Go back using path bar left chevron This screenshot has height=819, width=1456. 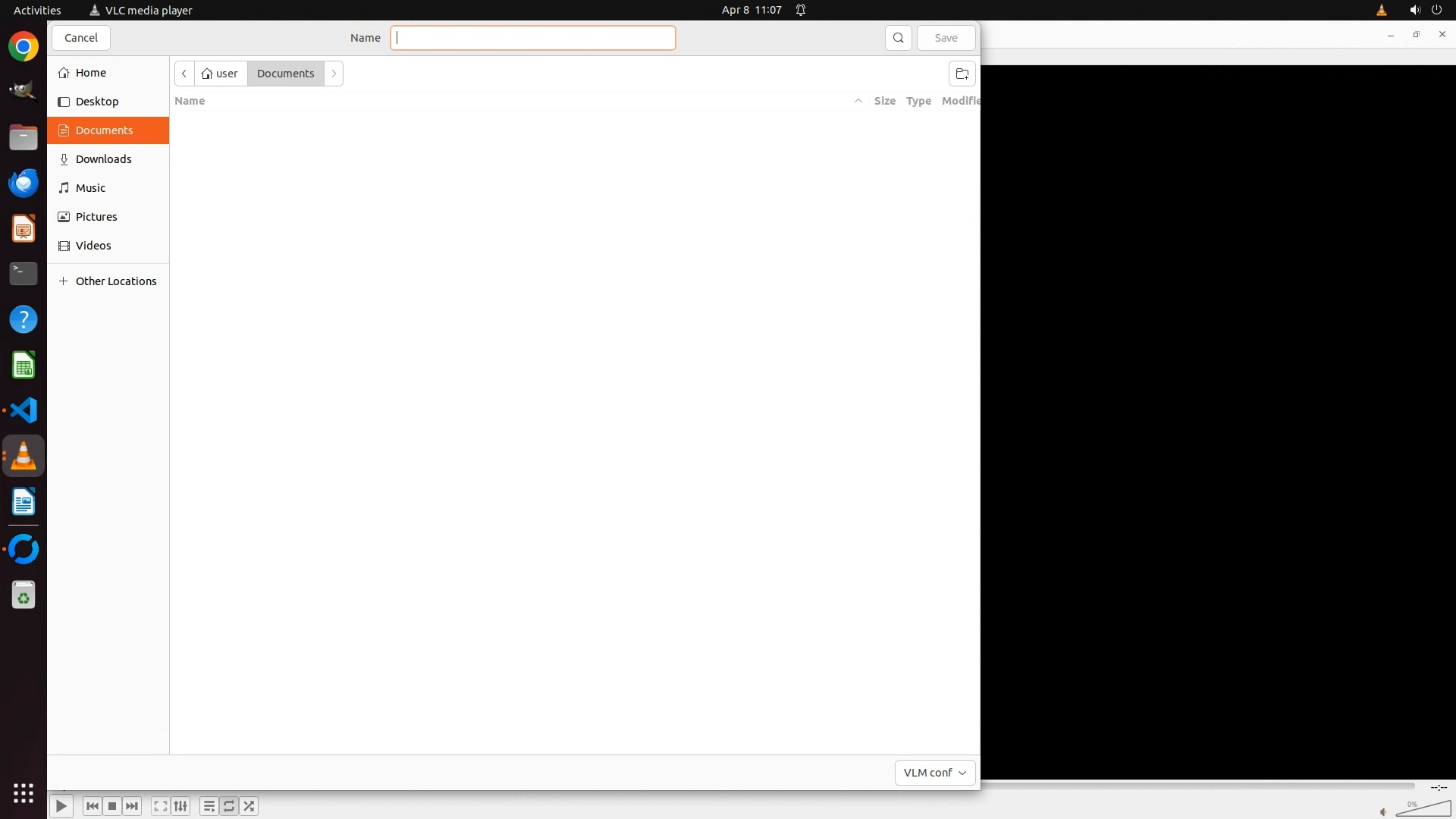coord(184,74)
